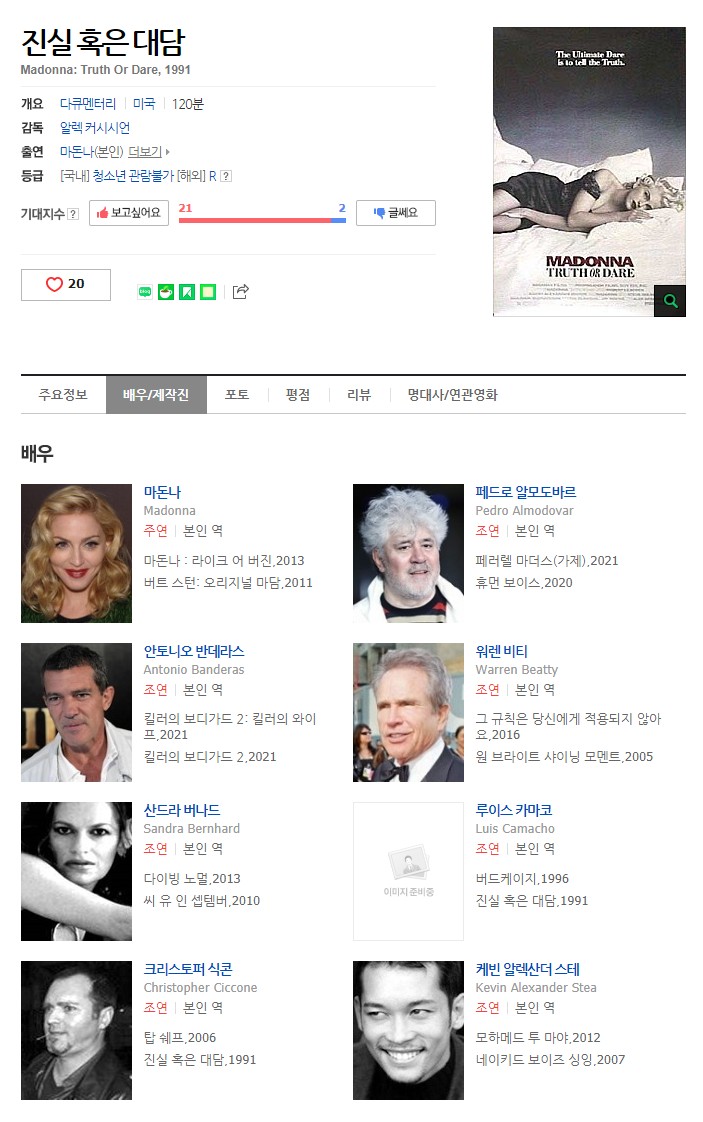703x1122 pixels.
Task: Click actor name 워렌 비티
Action: point(502,651)
